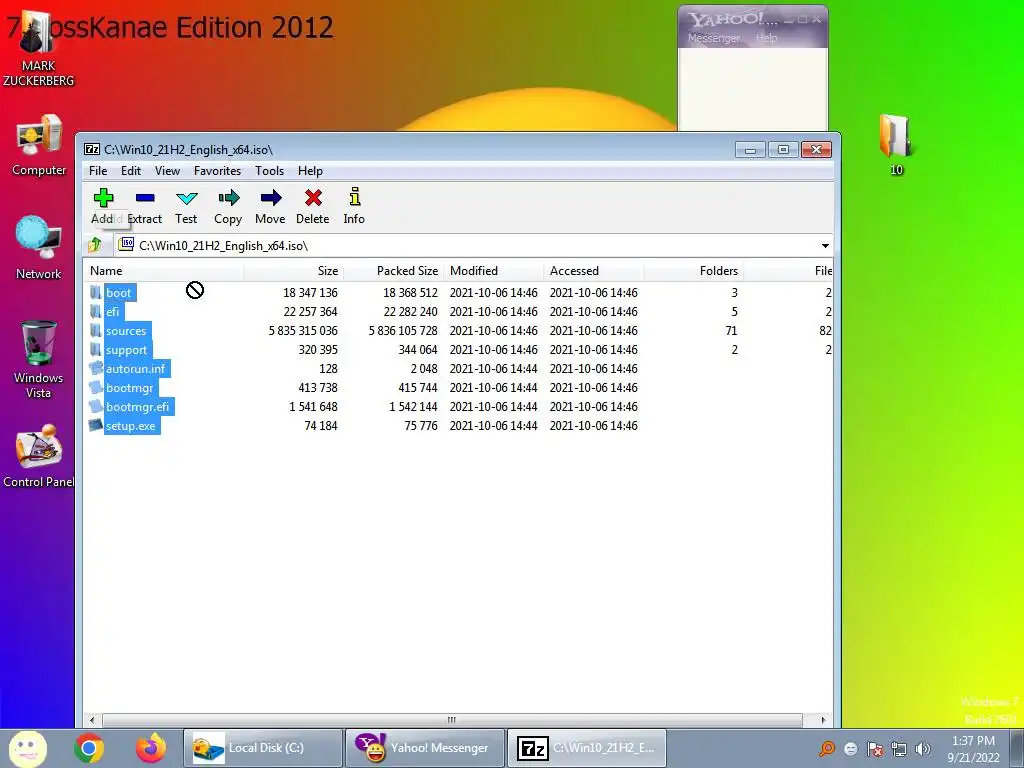This screenshot has height=768, width=1024.
Task: Open the Network desktop icon
Action: click(39, 238)
